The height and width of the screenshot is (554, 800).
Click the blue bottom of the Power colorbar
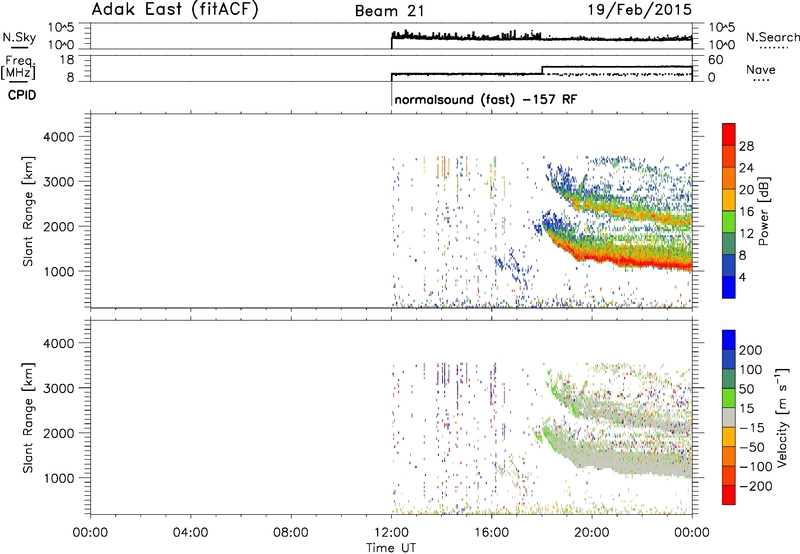point(729,287)
